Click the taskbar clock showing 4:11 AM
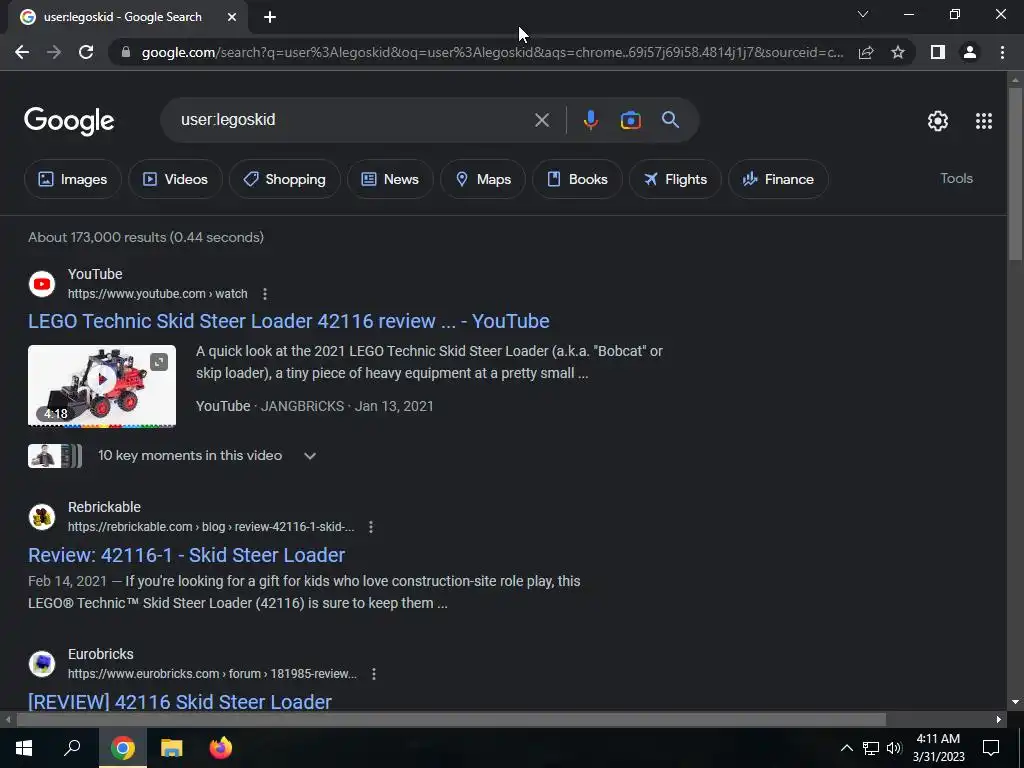 click(938, 748)
